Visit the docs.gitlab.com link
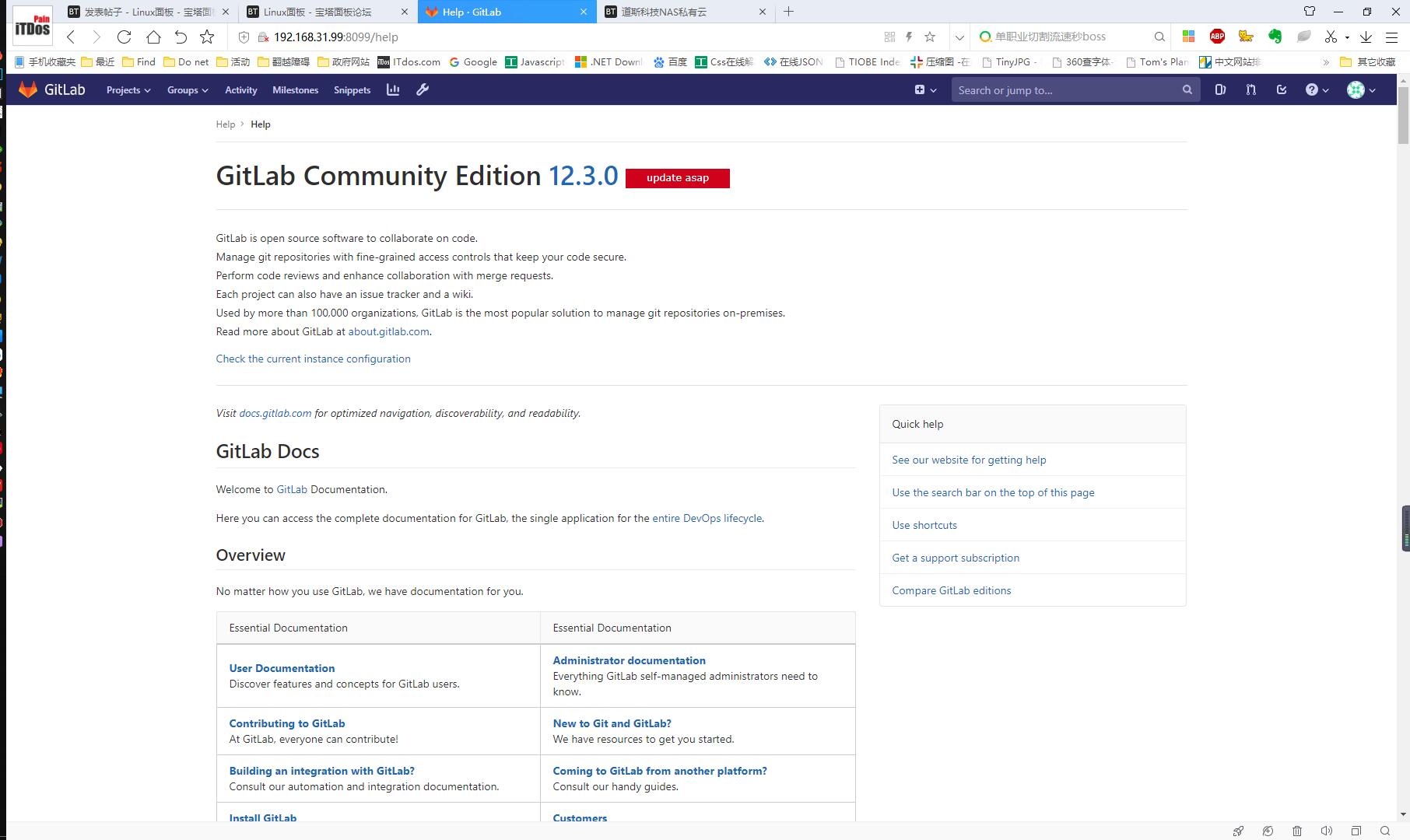The height and width of the screenshot is (840, 1410). 275,413
